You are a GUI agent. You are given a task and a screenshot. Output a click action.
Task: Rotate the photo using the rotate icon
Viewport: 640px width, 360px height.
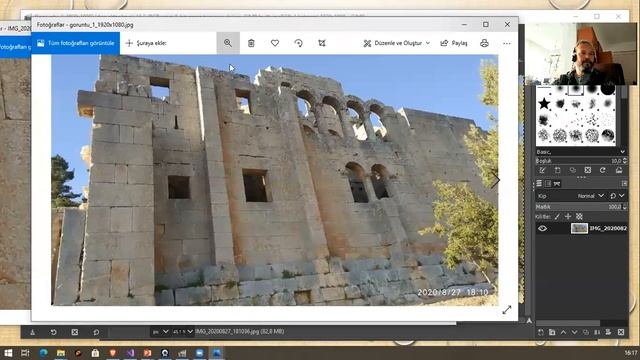tap(298, 43)
